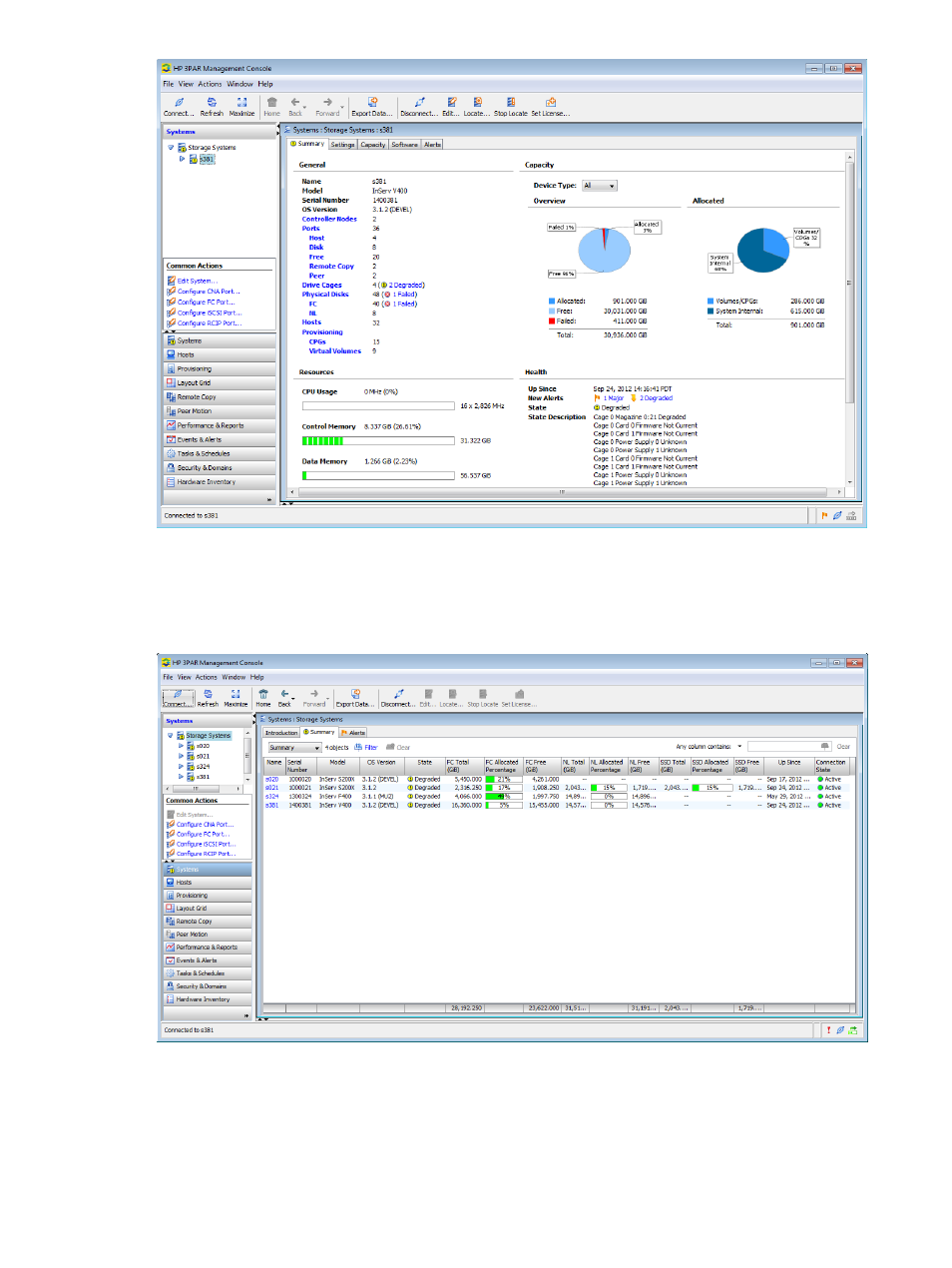The width and height of the screenshot is (952, 1268).
Task: Click horizontal scrollbar in upper window summary
Action: click(562, 492)
